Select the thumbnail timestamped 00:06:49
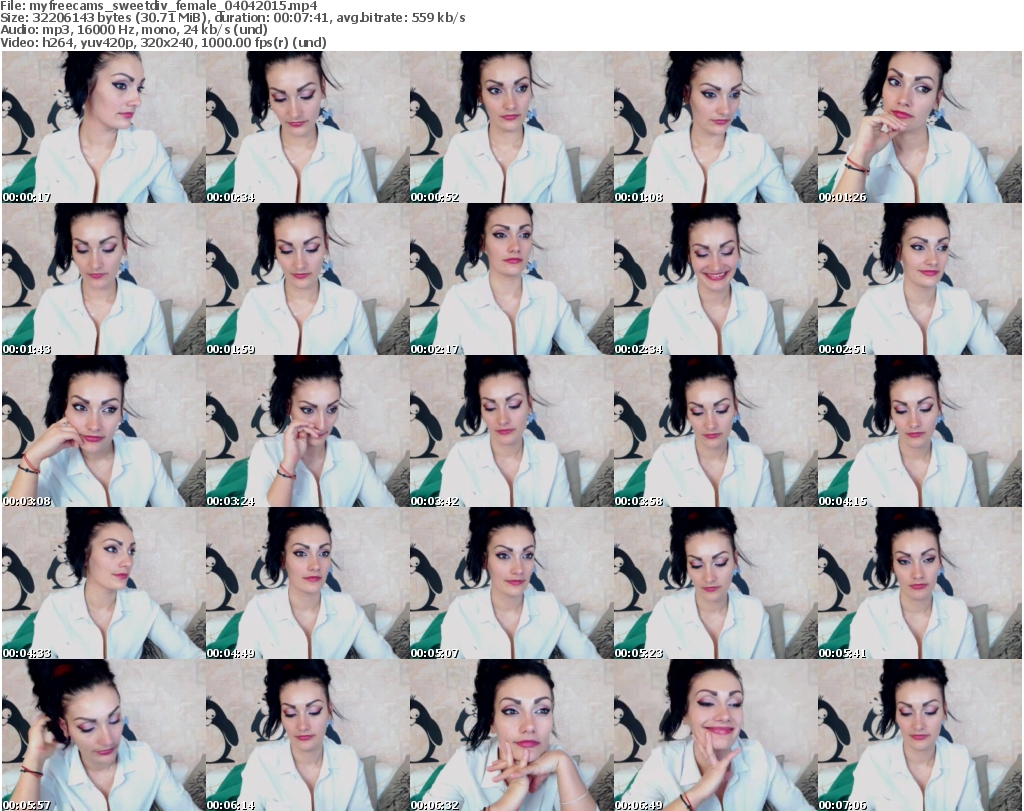The width and height of the screenshot is (1024, 811). [x=715, y=735]
